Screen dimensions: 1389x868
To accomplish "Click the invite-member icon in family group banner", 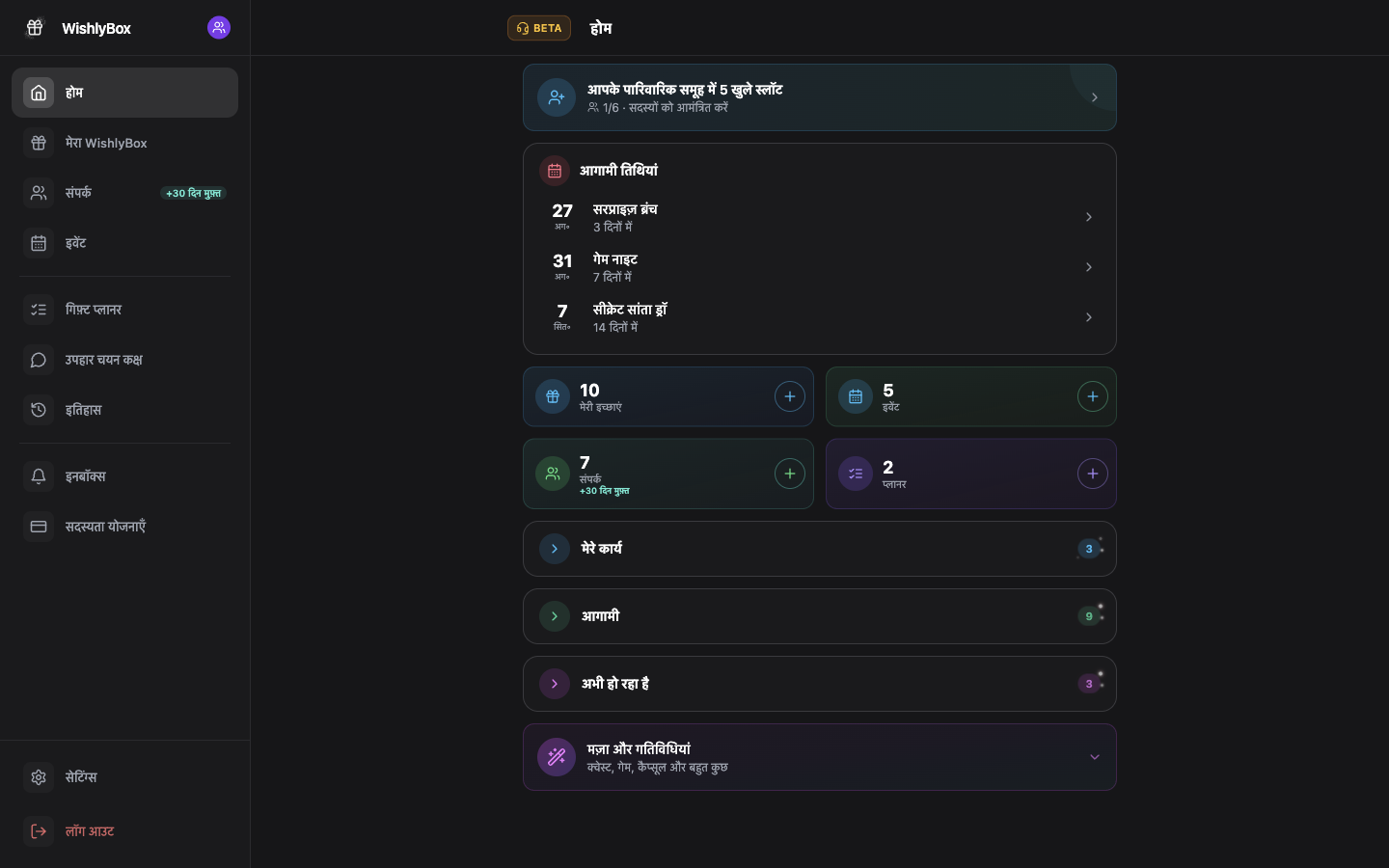I will pos(557,97).
